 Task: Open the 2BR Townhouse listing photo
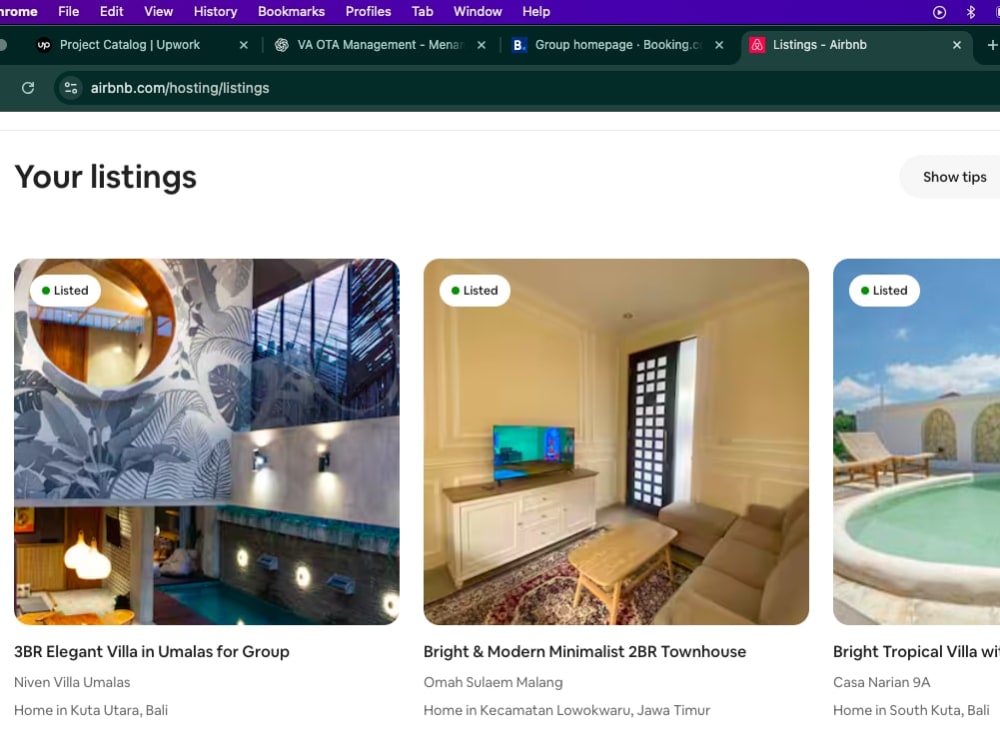click(x=616, y=441)
